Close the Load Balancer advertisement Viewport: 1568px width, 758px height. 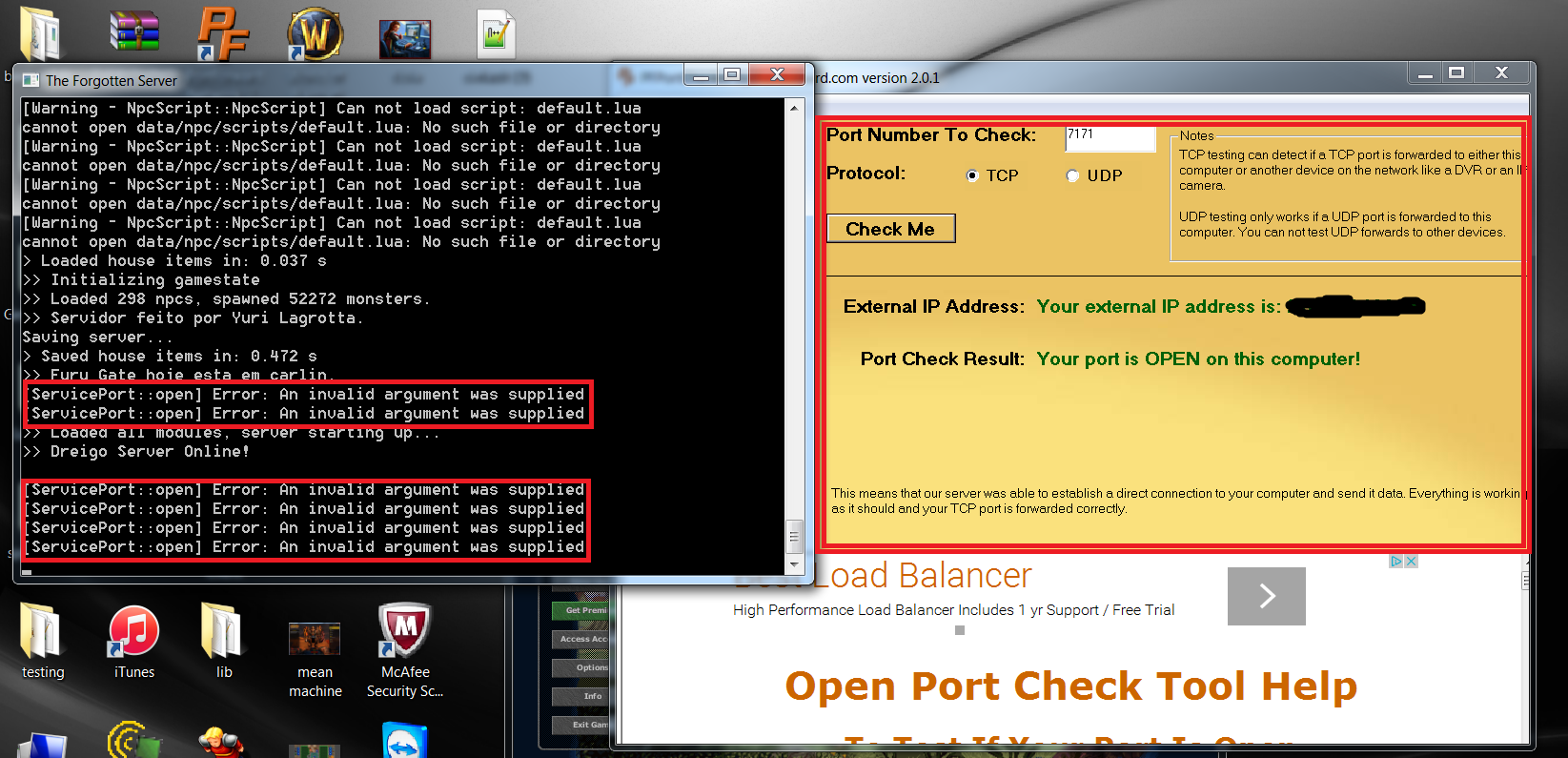coord(1412,562)
